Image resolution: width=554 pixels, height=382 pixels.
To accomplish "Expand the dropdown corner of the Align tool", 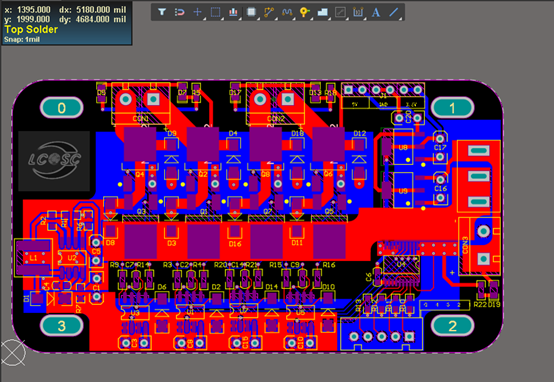I will [239, 18].
